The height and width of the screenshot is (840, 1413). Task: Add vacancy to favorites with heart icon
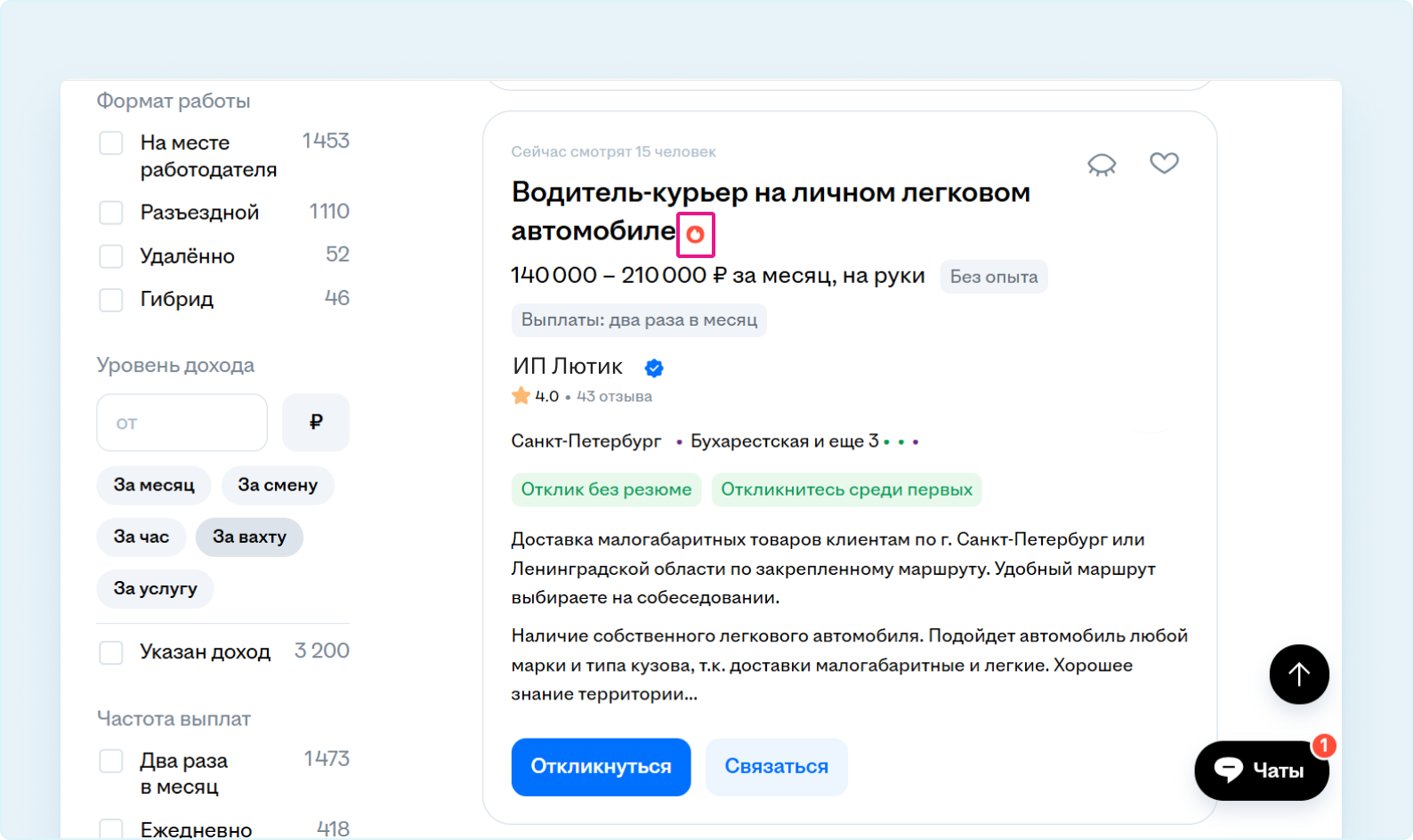pos(1164,163)
